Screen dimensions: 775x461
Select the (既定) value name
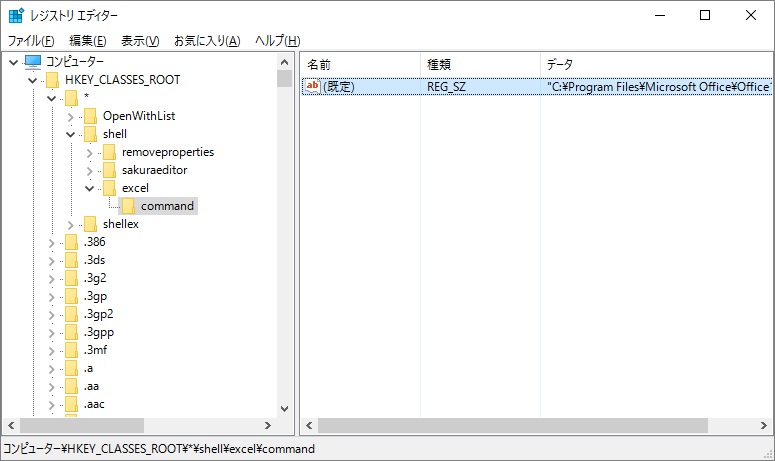pos(339,87)
